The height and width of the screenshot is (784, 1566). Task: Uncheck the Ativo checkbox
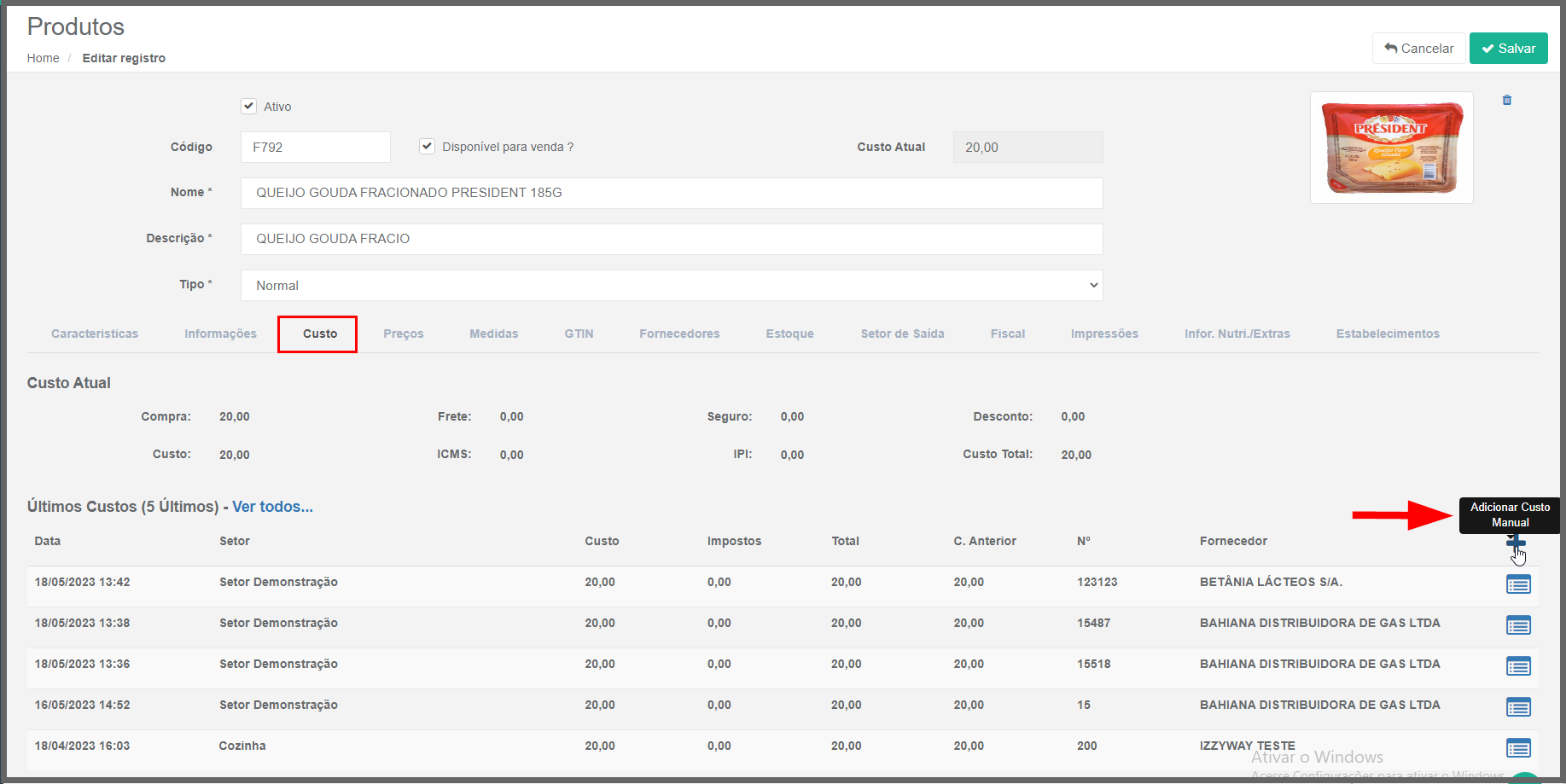click(x=249, y=107)
